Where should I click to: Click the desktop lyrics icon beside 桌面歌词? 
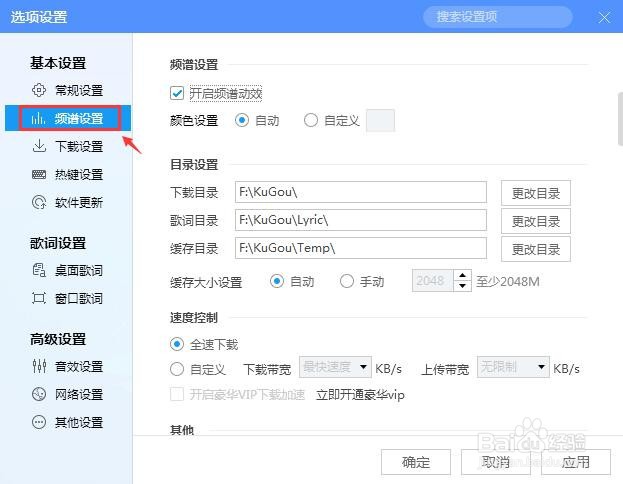tap(39, 270)
